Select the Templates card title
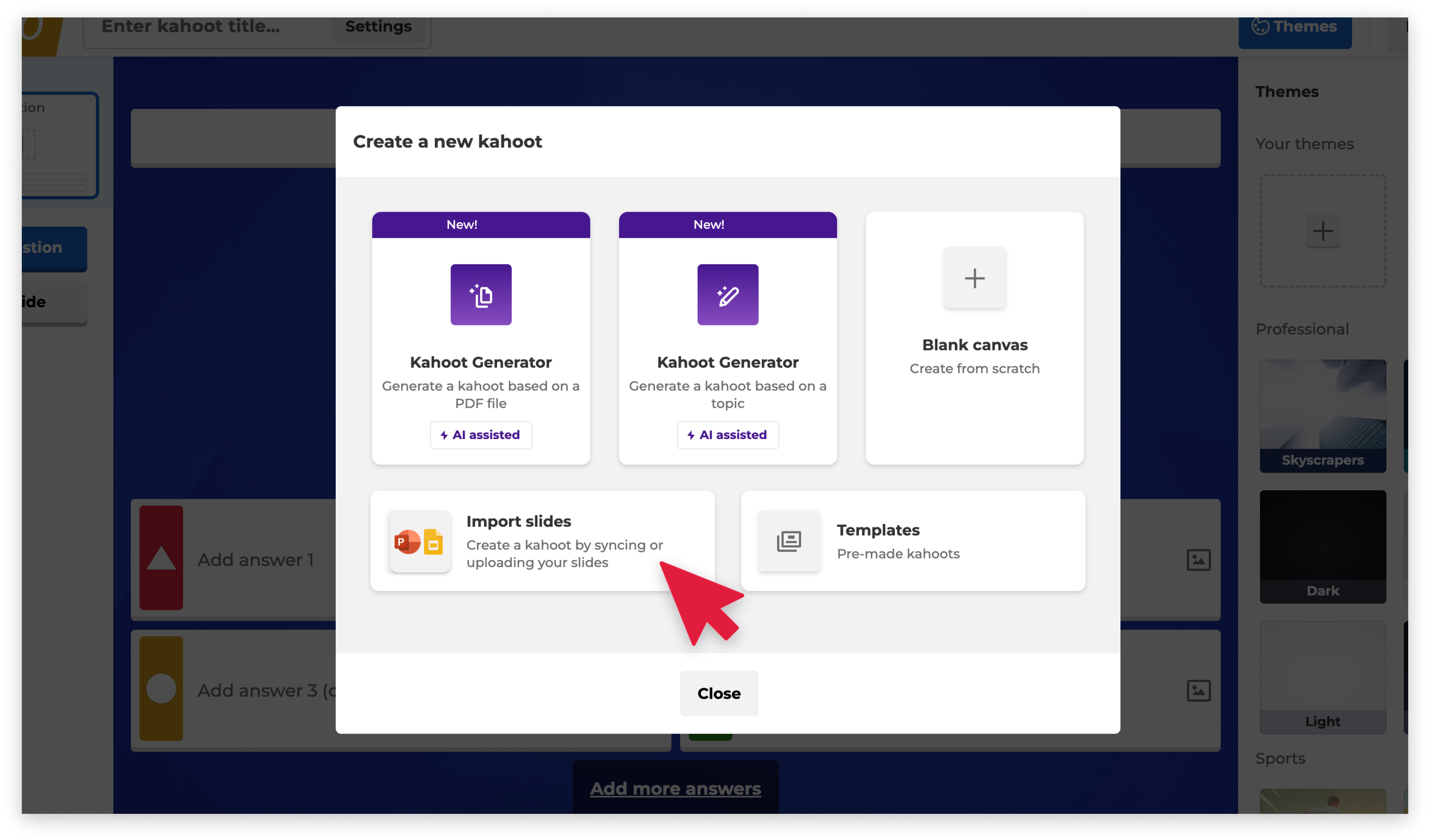Image resolution: width=1430 pixels, height=840 pixels. (x=878, y=530)
